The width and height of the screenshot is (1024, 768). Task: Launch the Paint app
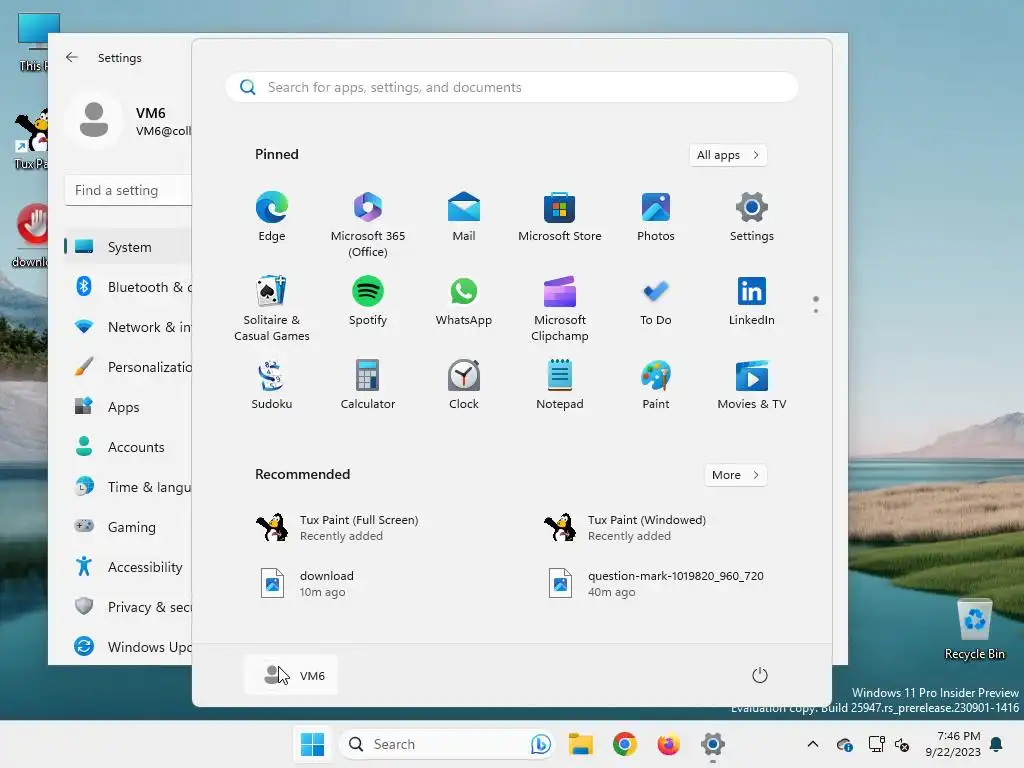656,385
